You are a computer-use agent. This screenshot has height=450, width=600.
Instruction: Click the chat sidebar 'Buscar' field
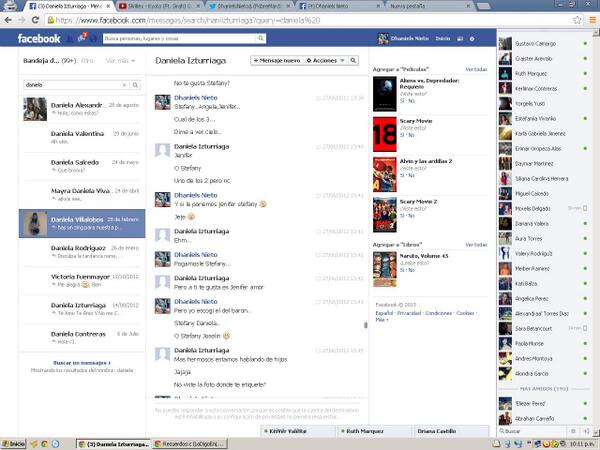[534, 431]
